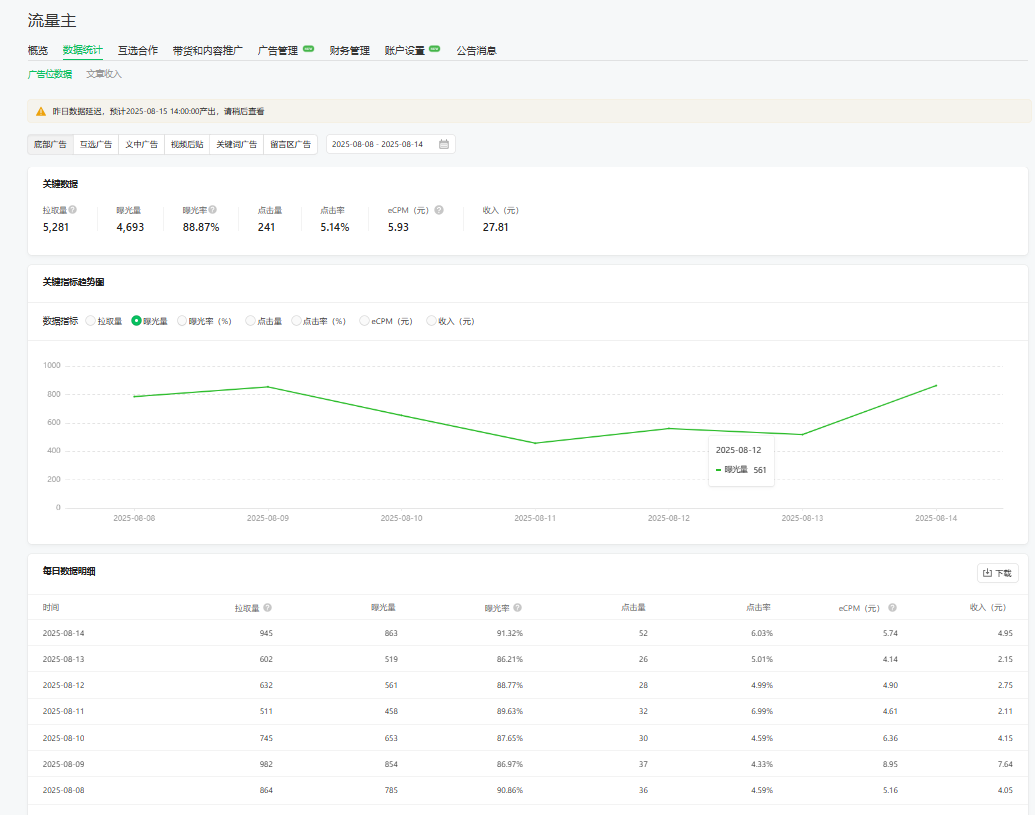Viewport: 1035px width, 815px height.
Task: Click the overall 曝光率 value 88.87%
Action: 201,227
